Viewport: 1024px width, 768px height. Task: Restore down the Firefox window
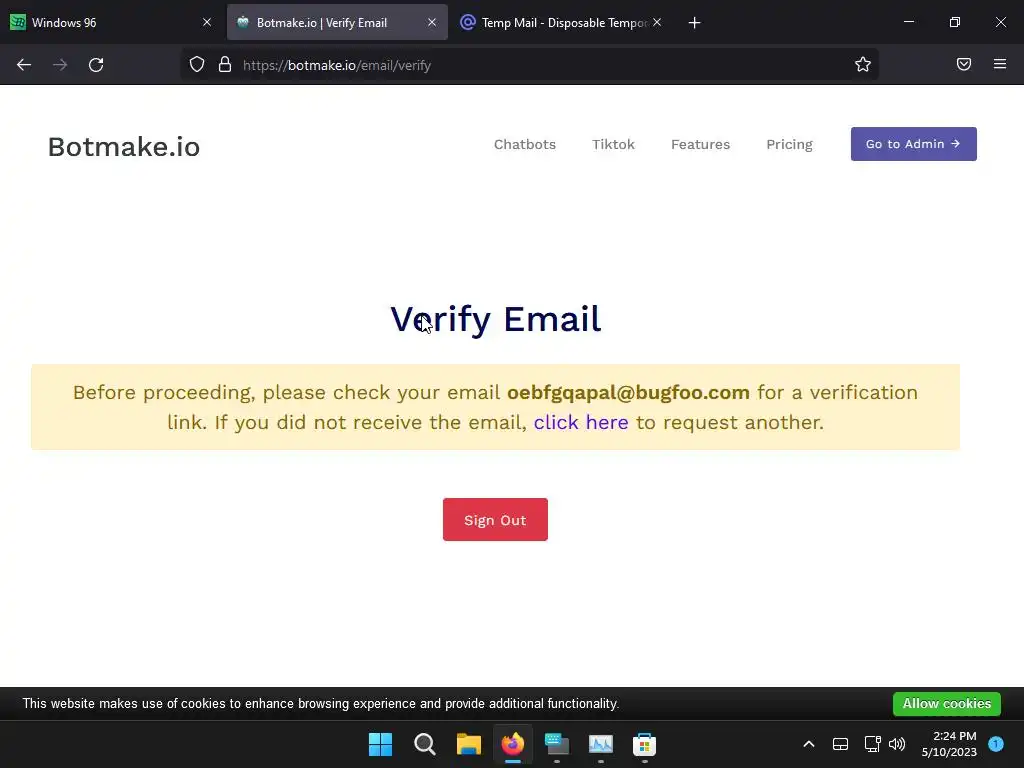point(955,22)
